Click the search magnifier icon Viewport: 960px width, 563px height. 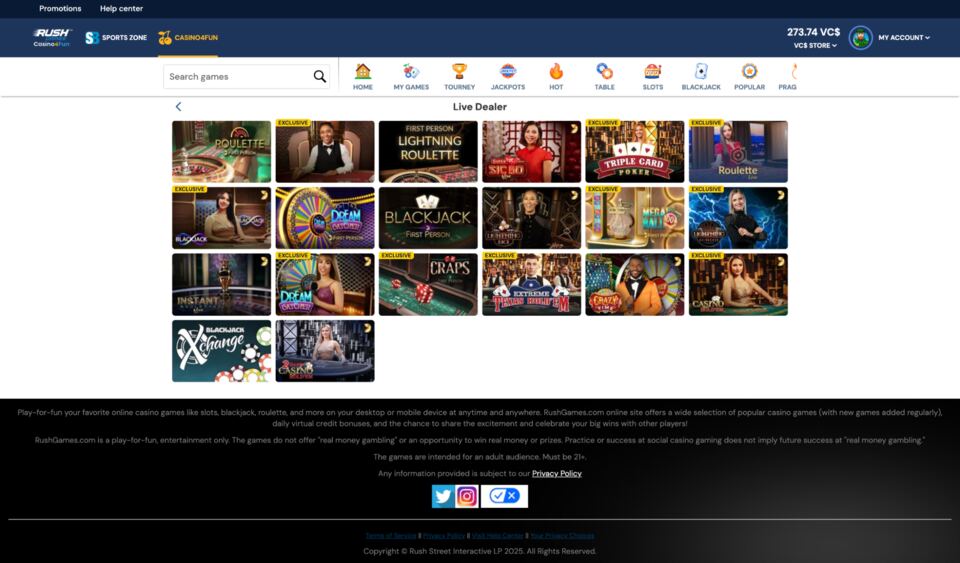320,77
